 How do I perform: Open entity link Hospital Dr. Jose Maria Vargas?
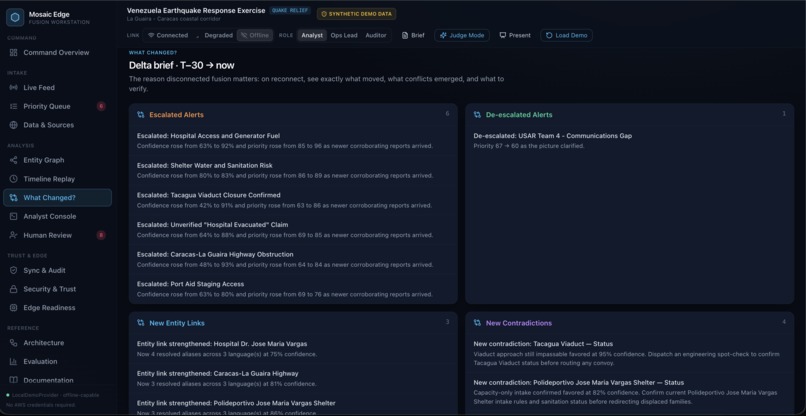pyautogui.click(x=293, y=349)
